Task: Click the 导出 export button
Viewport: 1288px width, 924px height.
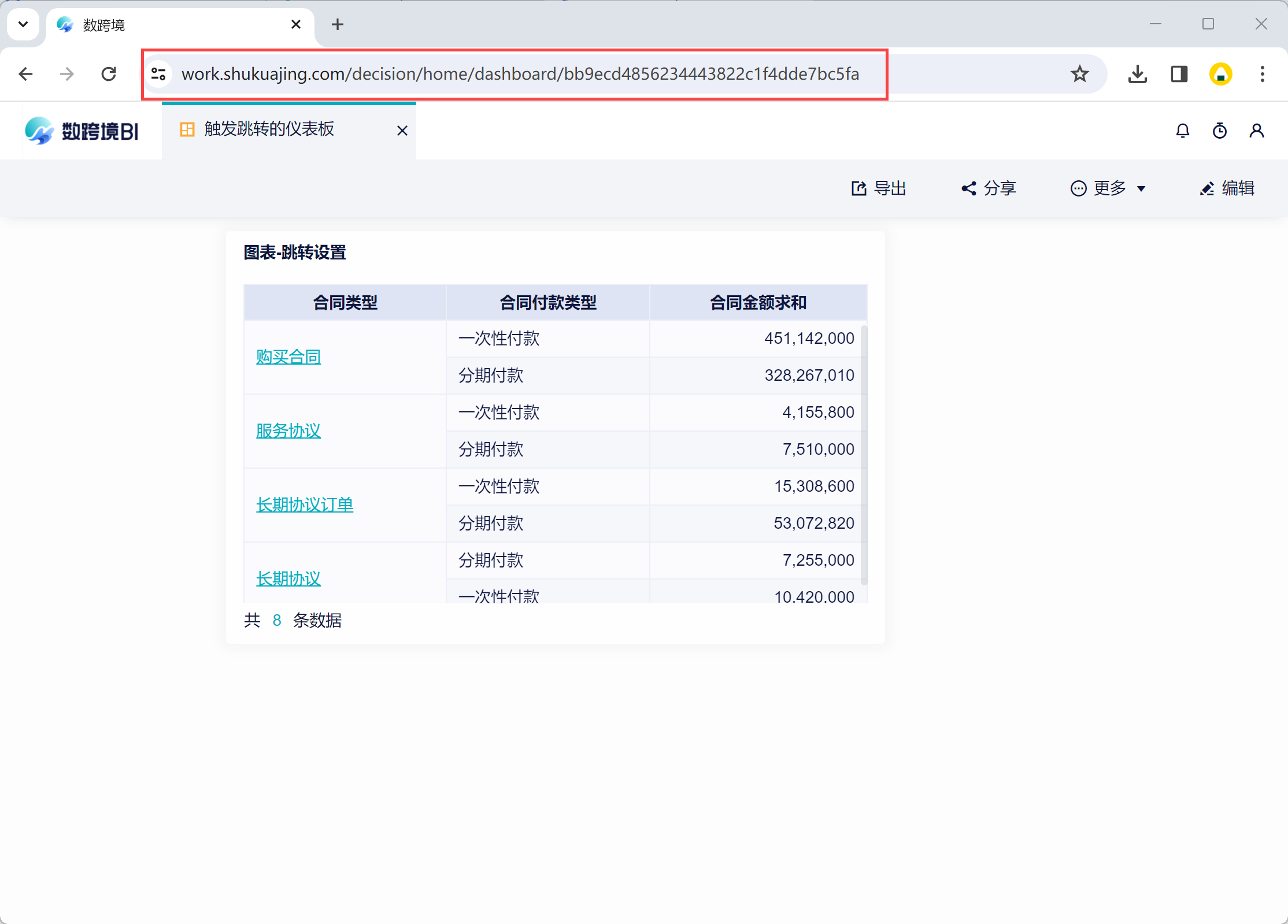Action: (879, 188)
